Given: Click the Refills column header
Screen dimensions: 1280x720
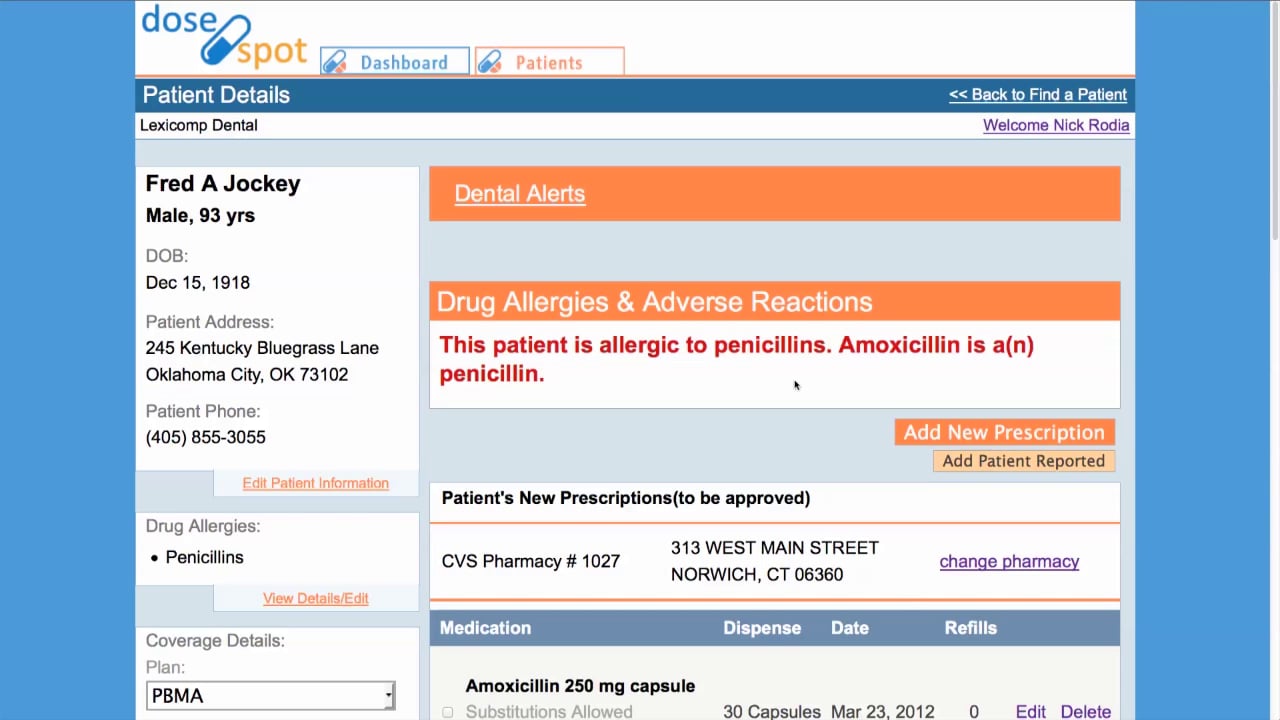Looking at the screenshot, I should pyautogui.click(x=970, y=628).
